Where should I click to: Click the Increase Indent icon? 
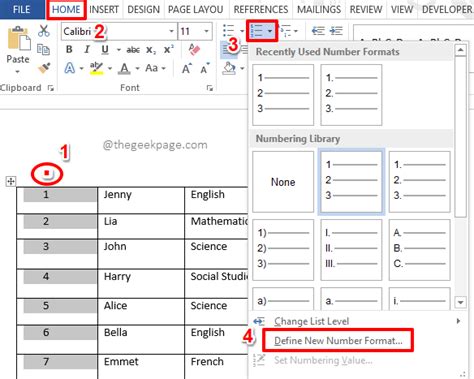click(336, 31)
